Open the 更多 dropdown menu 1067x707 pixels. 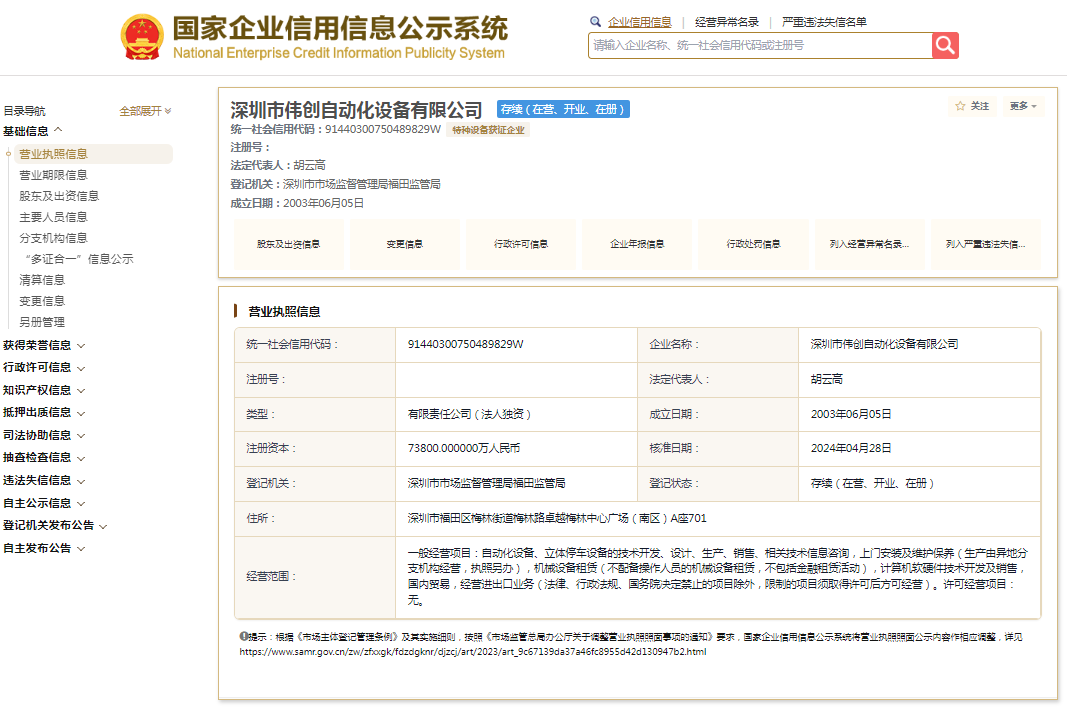[x=1022, y=106]
